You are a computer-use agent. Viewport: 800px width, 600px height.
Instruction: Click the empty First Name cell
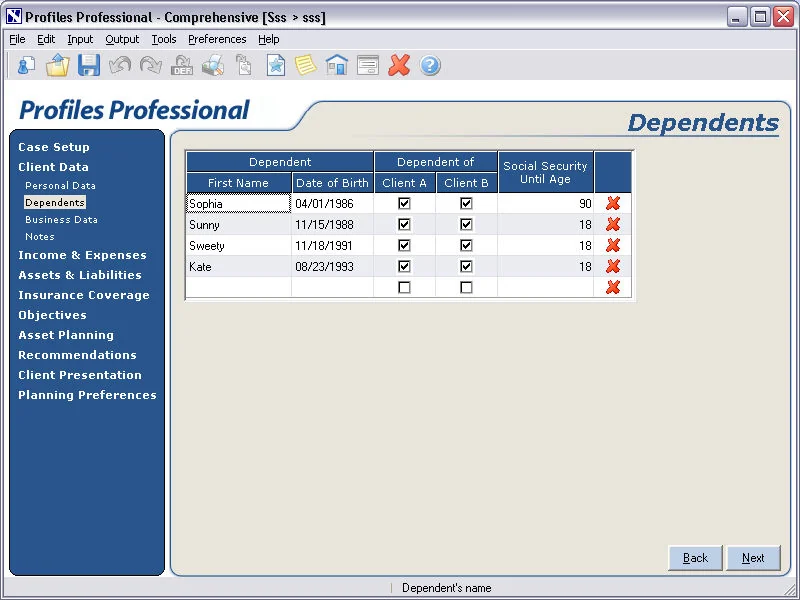(x=239, y=287)
